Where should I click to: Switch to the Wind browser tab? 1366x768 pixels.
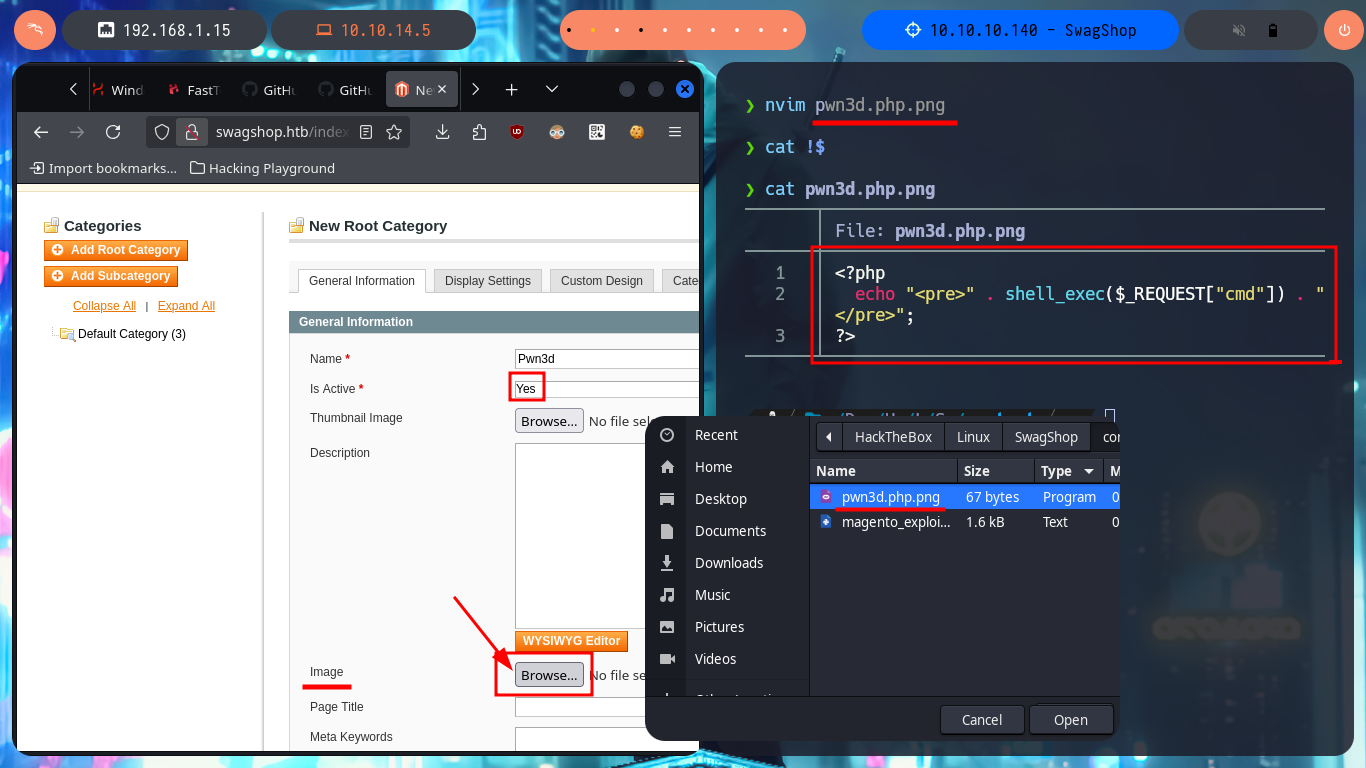120,90
